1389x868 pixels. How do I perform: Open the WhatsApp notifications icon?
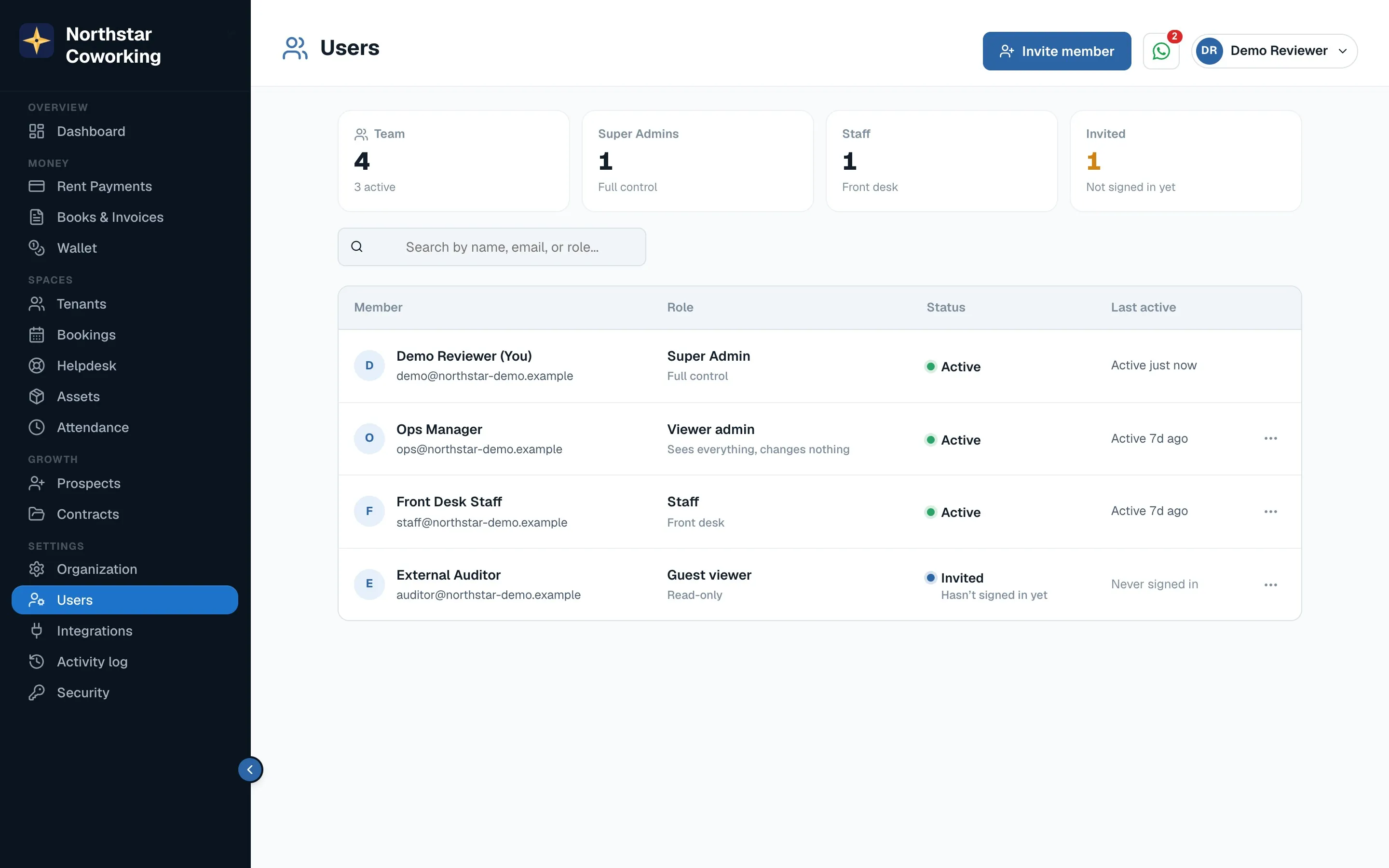point(1160,51)
